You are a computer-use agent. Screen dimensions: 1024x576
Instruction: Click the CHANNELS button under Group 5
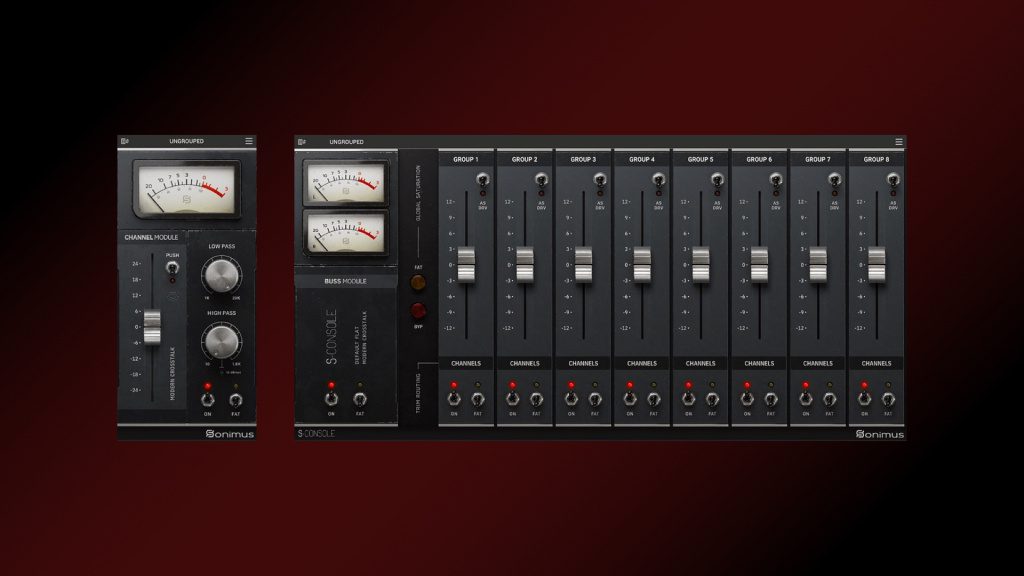[701, 363]
